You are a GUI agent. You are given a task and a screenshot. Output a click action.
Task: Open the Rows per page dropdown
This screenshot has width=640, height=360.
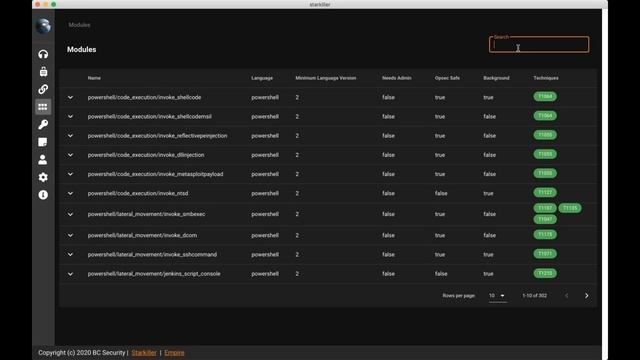coord(498,296)
